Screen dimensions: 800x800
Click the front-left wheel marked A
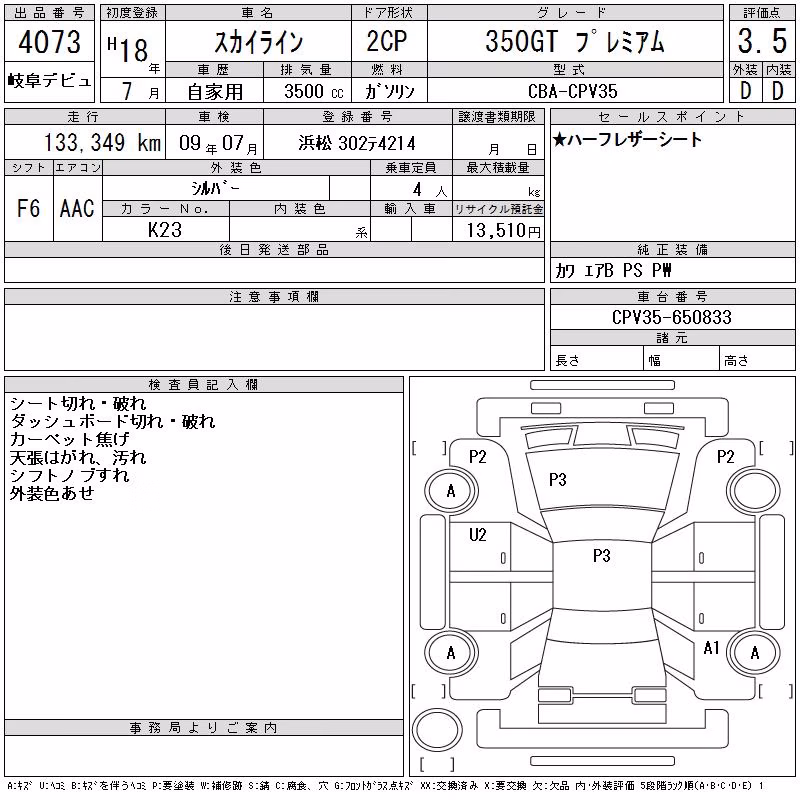pyautogui.click(x=451, y=491)
